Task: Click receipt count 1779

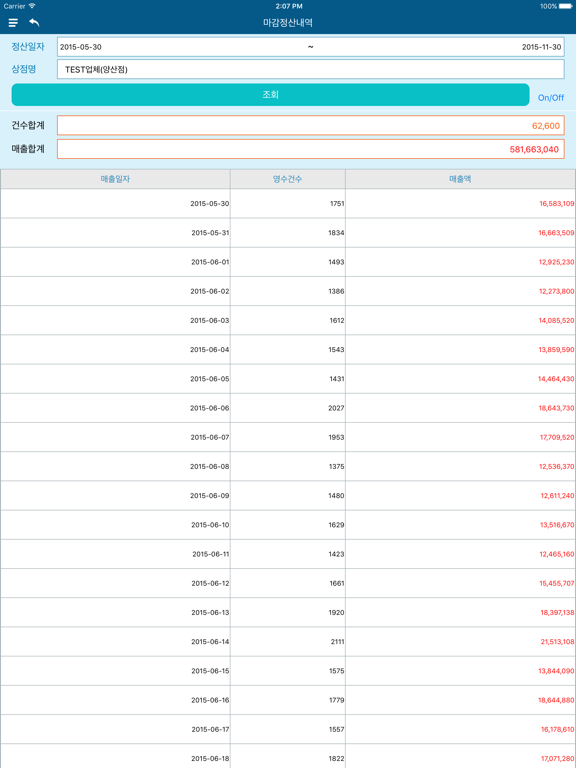Action: click(336, 700)
